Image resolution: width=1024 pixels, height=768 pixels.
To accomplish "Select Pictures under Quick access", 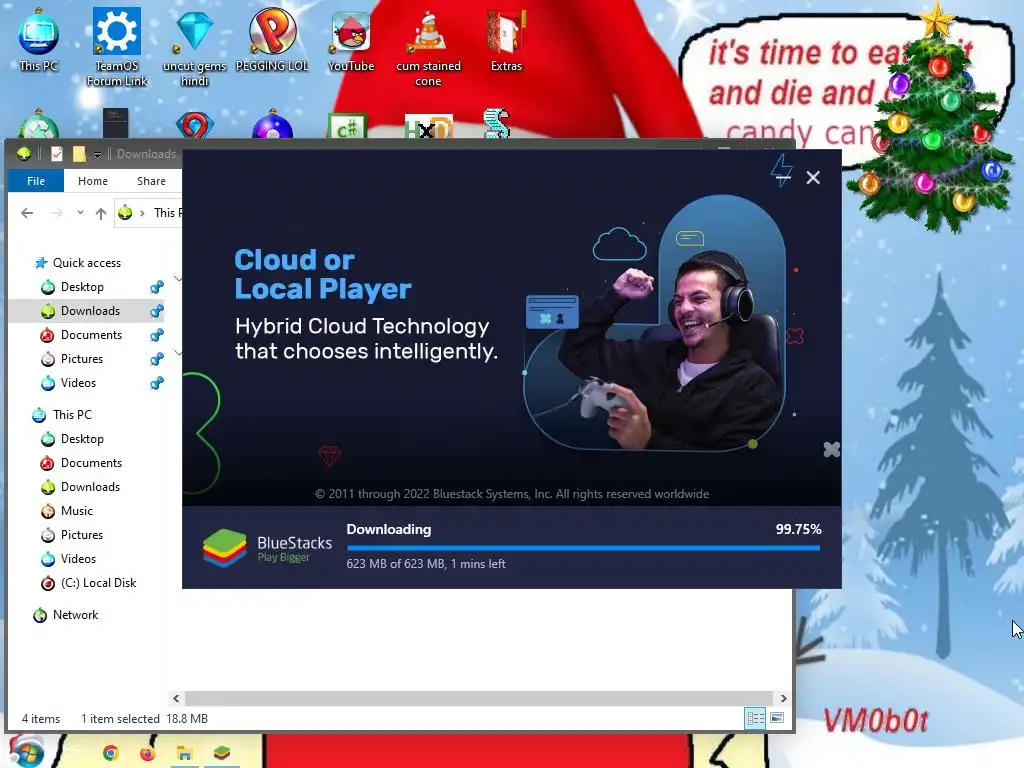I will 82,359.
